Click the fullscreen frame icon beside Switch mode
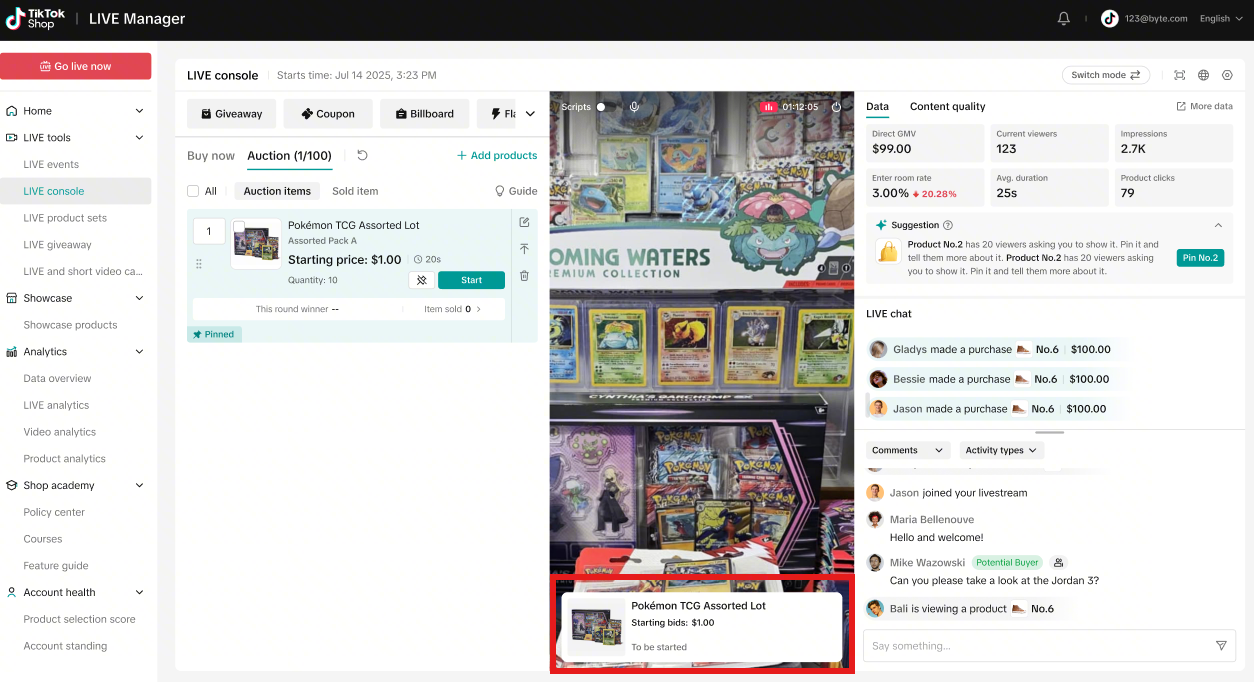Viewport: 1254px width, 682px height. pyautogui.click(x=1180, y=75)
